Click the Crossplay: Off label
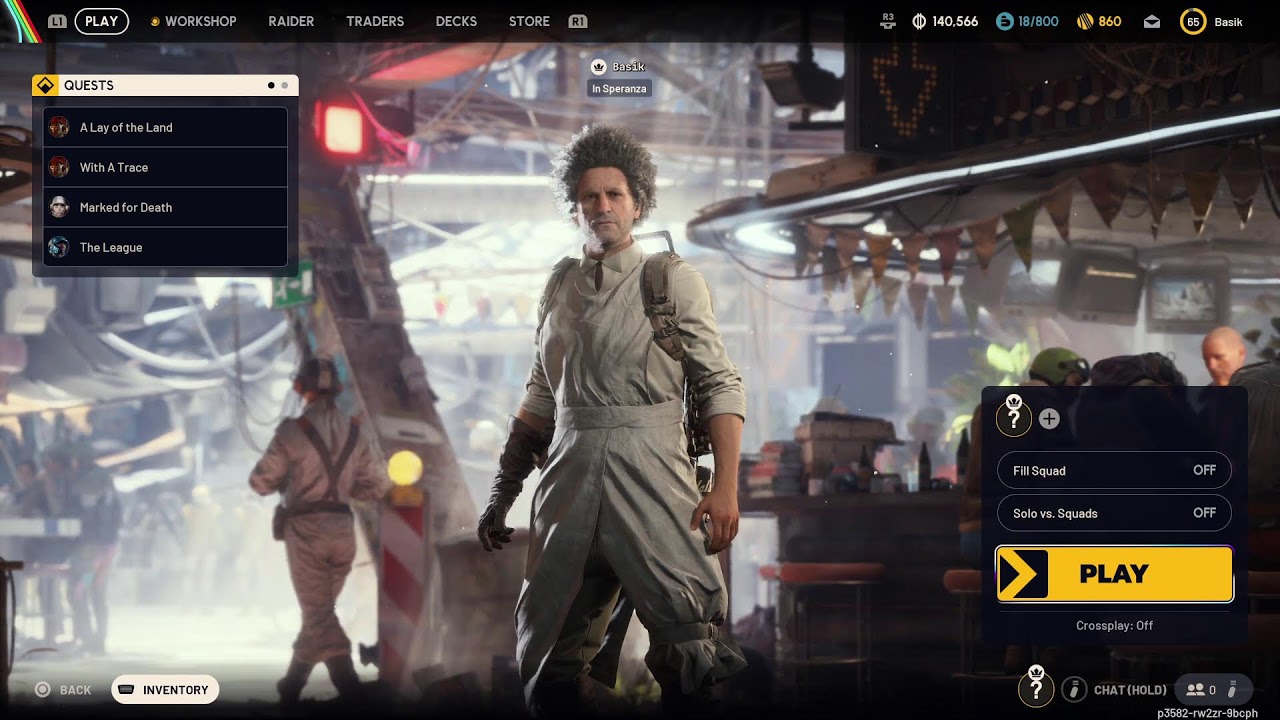 point(1114,625)
